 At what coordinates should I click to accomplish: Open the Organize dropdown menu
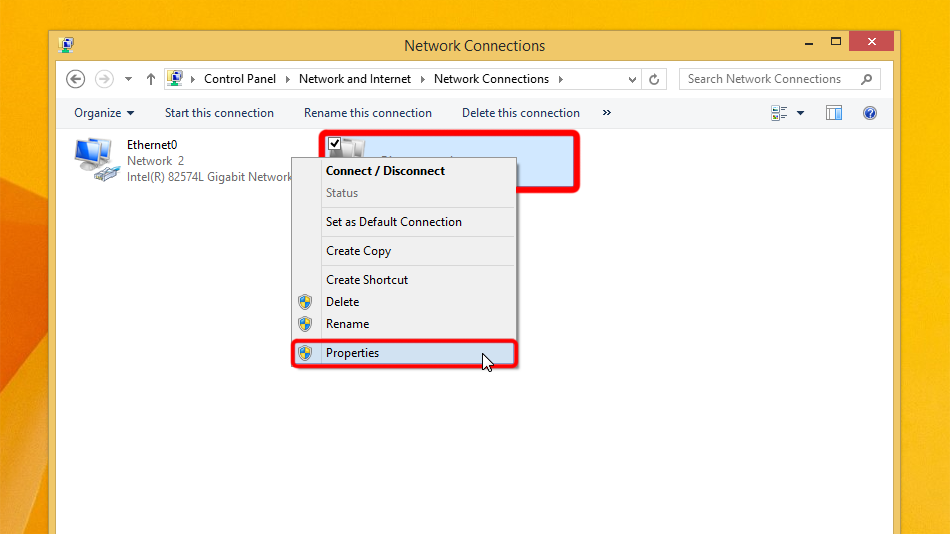tap(104, 113)
